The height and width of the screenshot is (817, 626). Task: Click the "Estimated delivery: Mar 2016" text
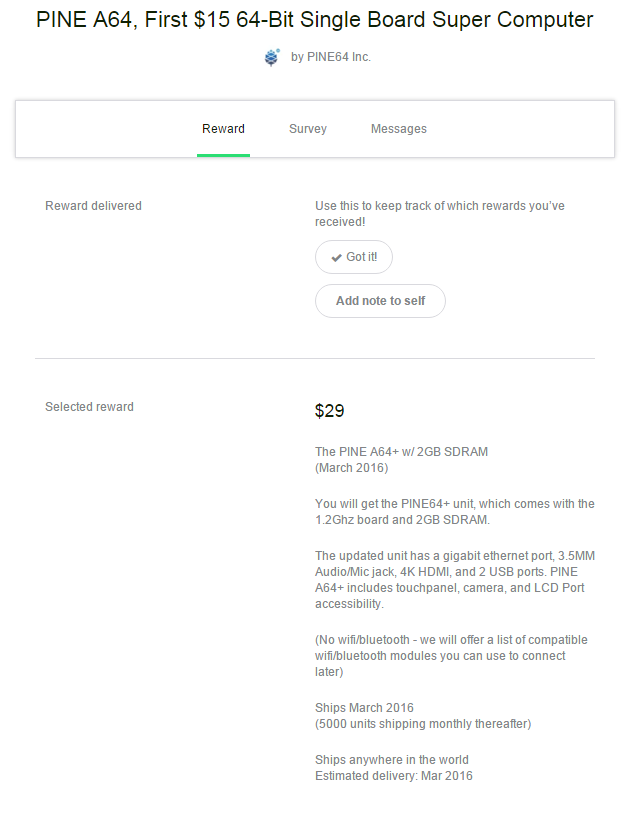[394, 776]
